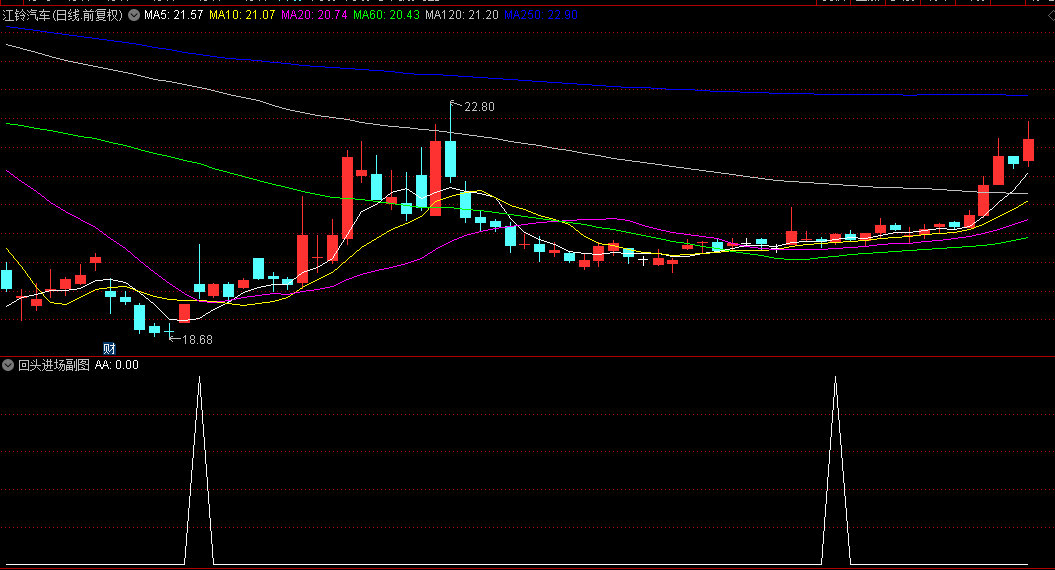Click the 18.68 low price label
This screenshot has height=570, width=1055.
pos(197,340)
